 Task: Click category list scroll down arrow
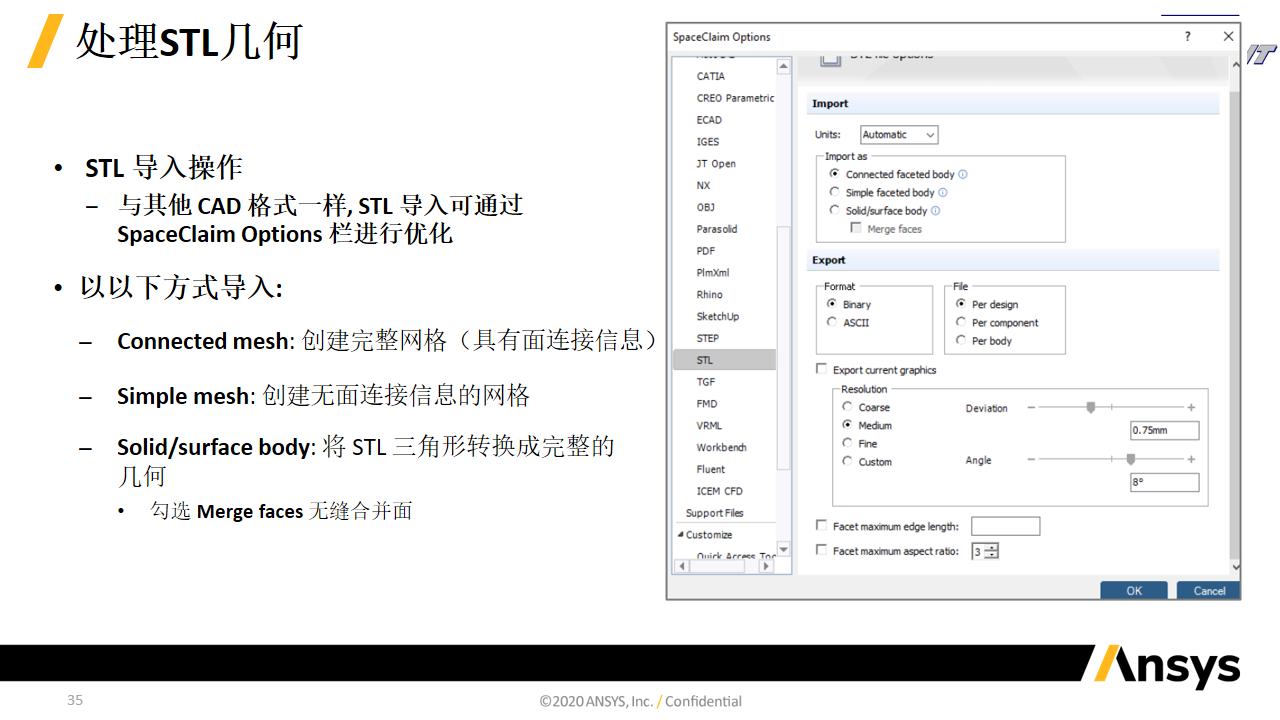(x=784, y=550)
